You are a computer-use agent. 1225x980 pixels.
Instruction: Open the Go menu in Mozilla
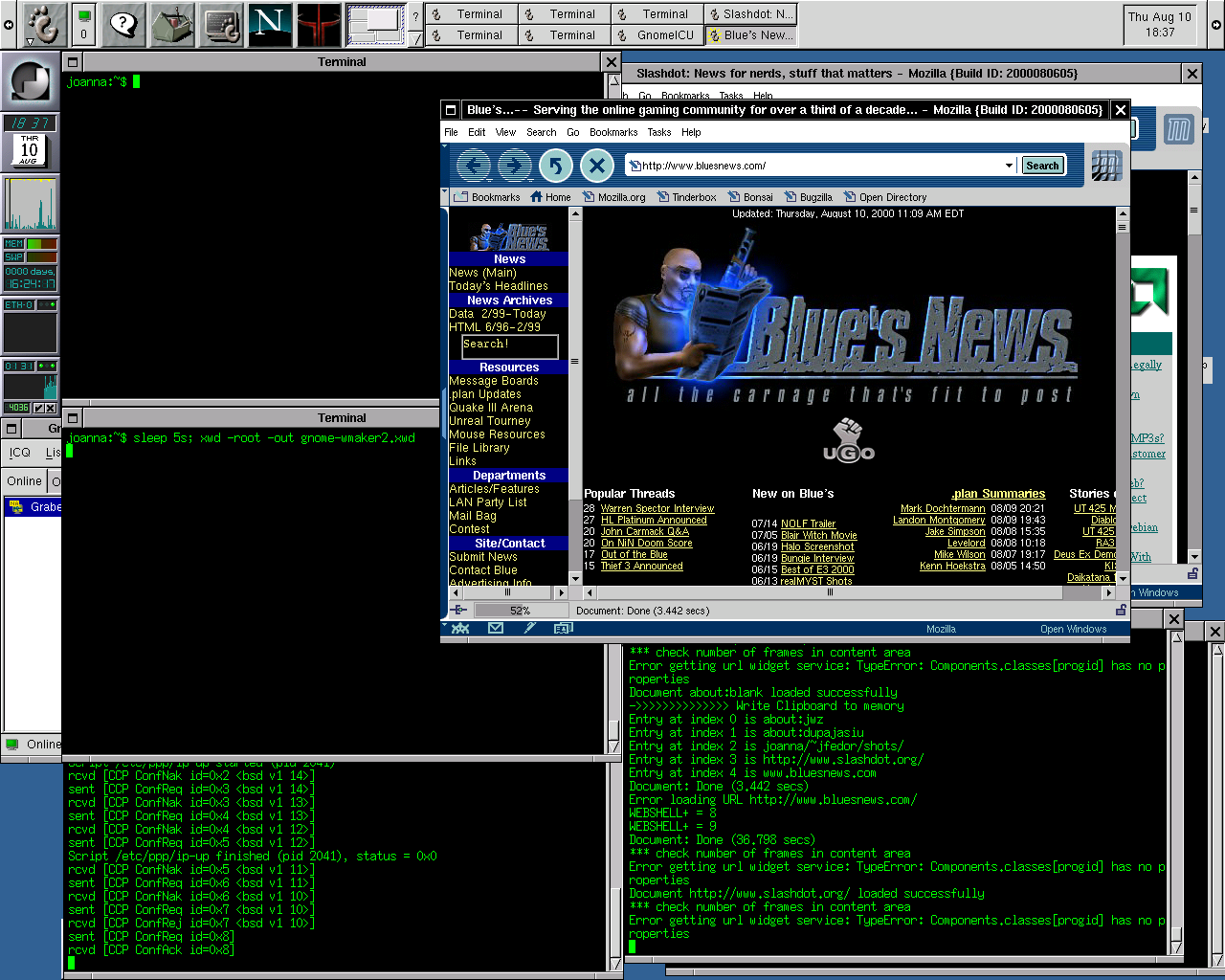click(x=573, y=132)
